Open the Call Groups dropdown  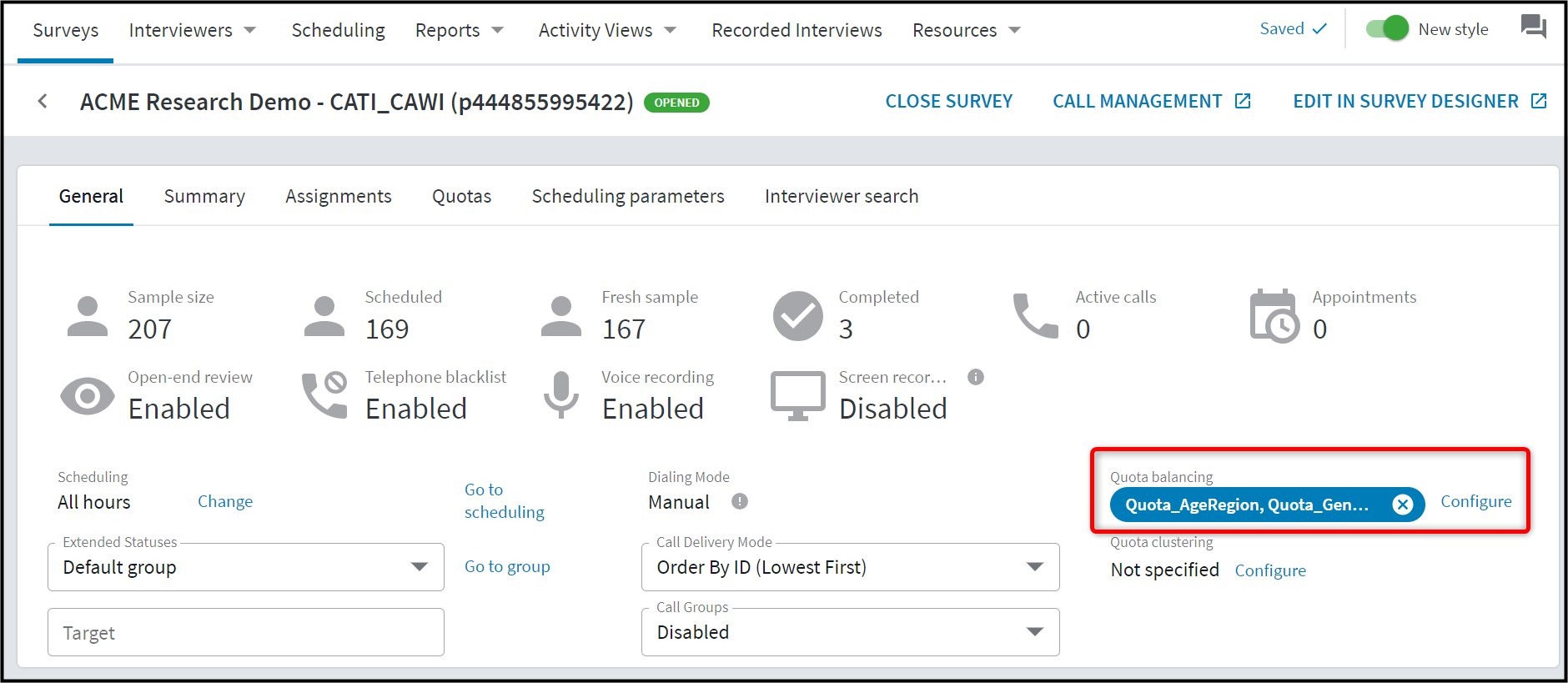tap(851, 632)
